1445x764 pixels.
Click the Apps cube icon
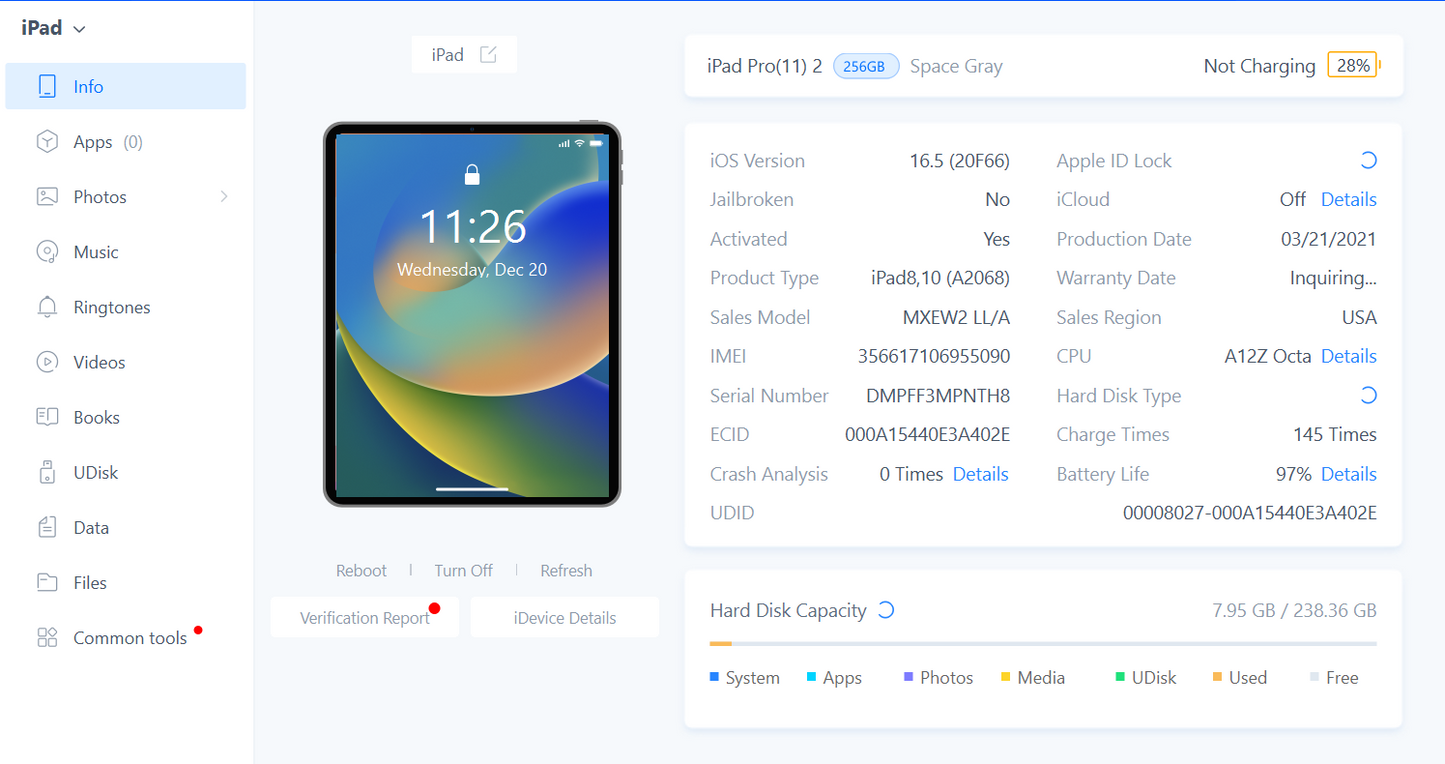pyautogui.click(x=47, y=142)
